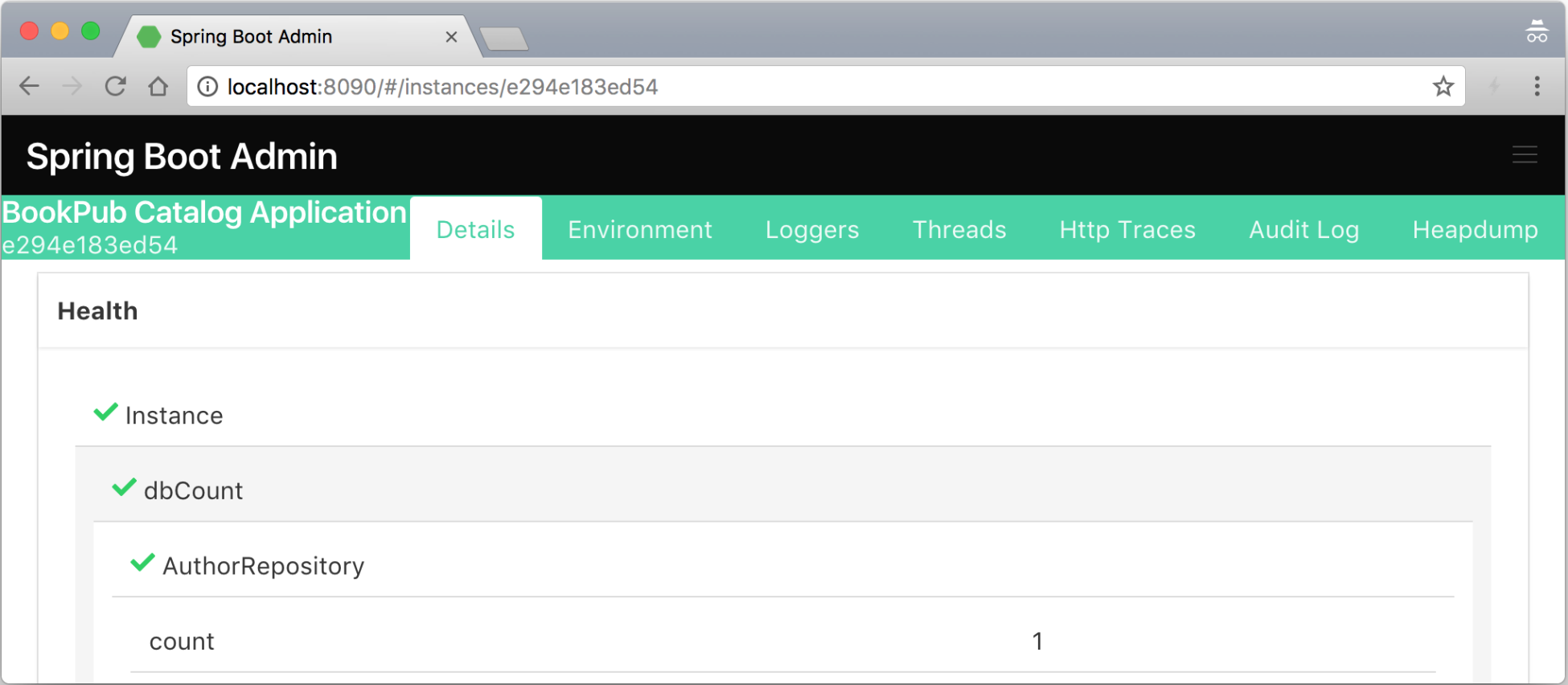
Task: Switch to the Environment tab
Action: click(640, 229)
